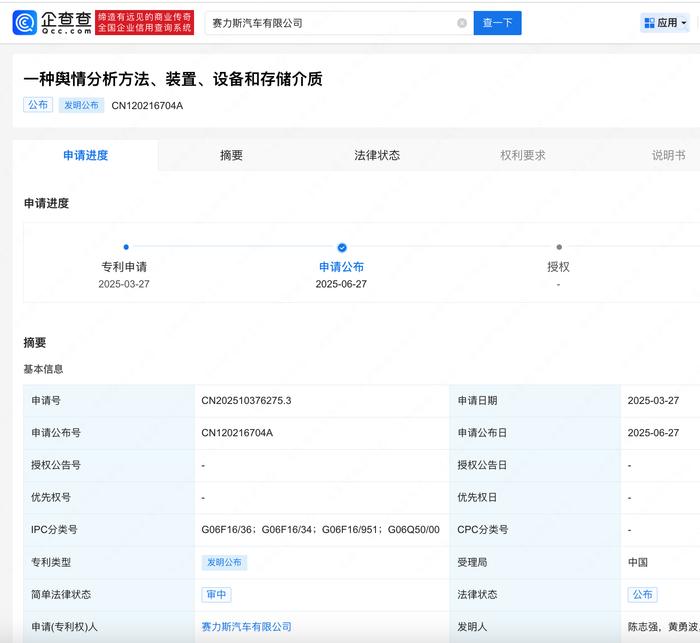Click the 授权 timeline dot
Viewport: 700px width, 643px height.
(x=559, y=247)
